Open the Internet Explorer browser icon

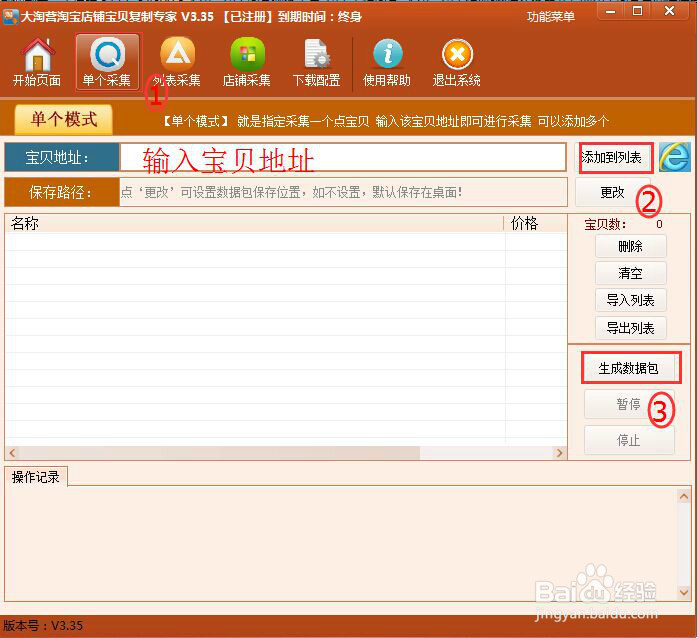click(x=674, y=157)
